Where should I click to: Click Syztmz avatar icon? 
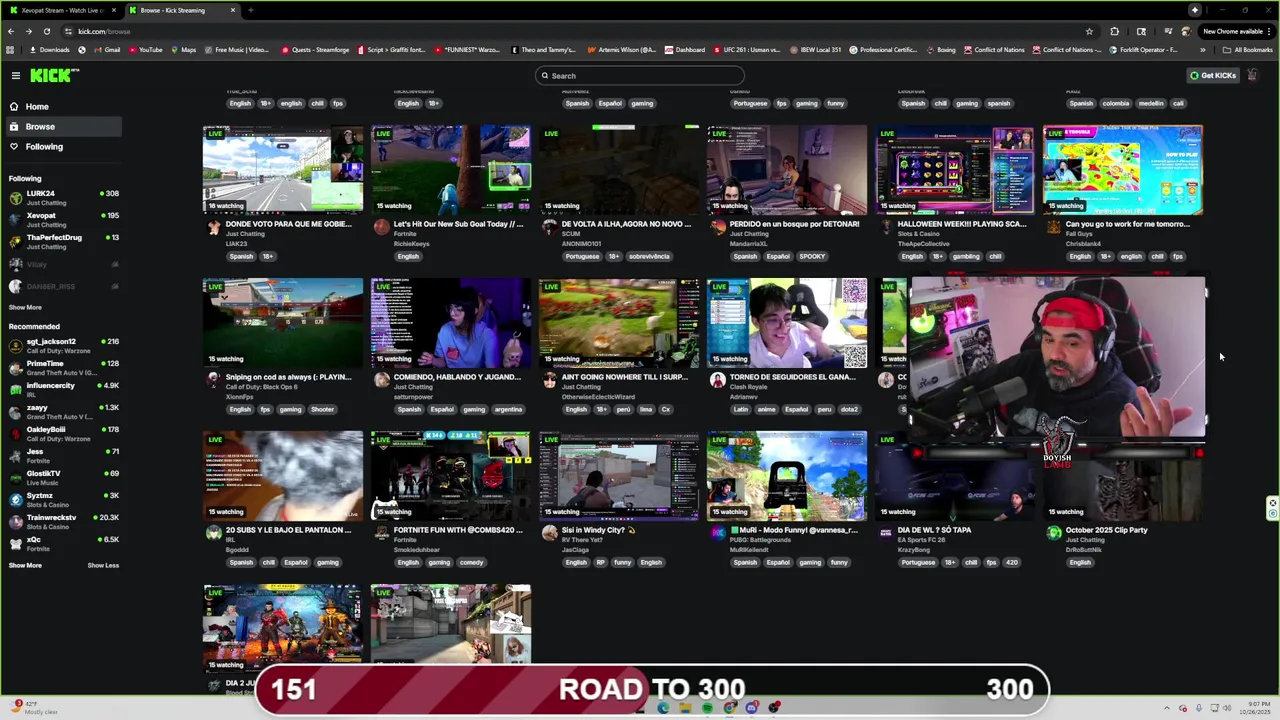[x=16, y=499]
